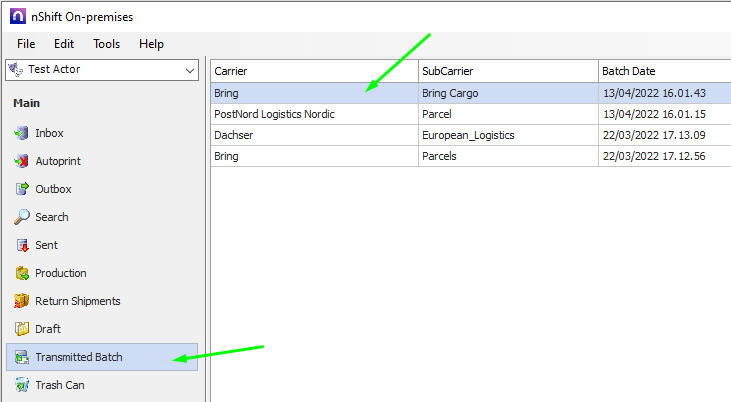Sort by Carrier column header
The width and height of the screenshot is (731, 402).
click(x=314, y=71)
